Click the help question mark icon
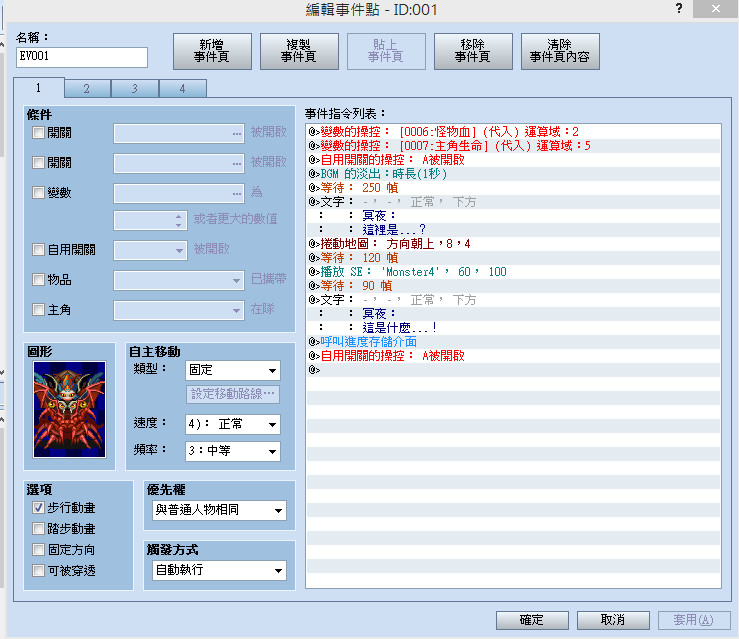Image resolution: width=739 pixels, height=639 pixels. pos(679,8)
